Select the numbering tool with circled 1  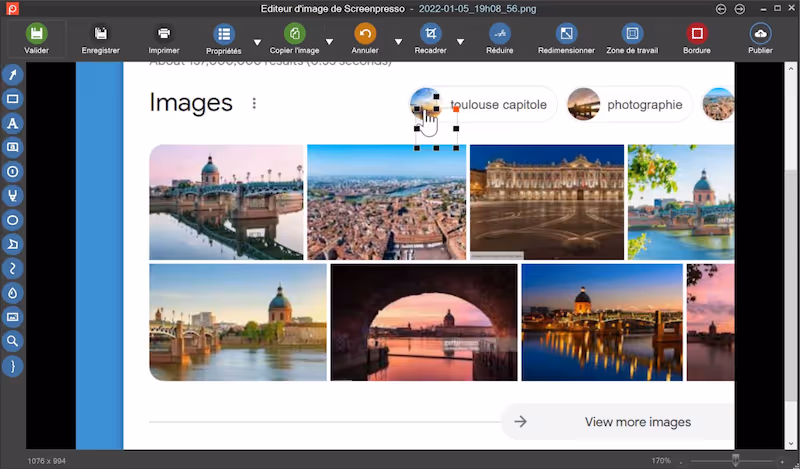tap(12, 171)
